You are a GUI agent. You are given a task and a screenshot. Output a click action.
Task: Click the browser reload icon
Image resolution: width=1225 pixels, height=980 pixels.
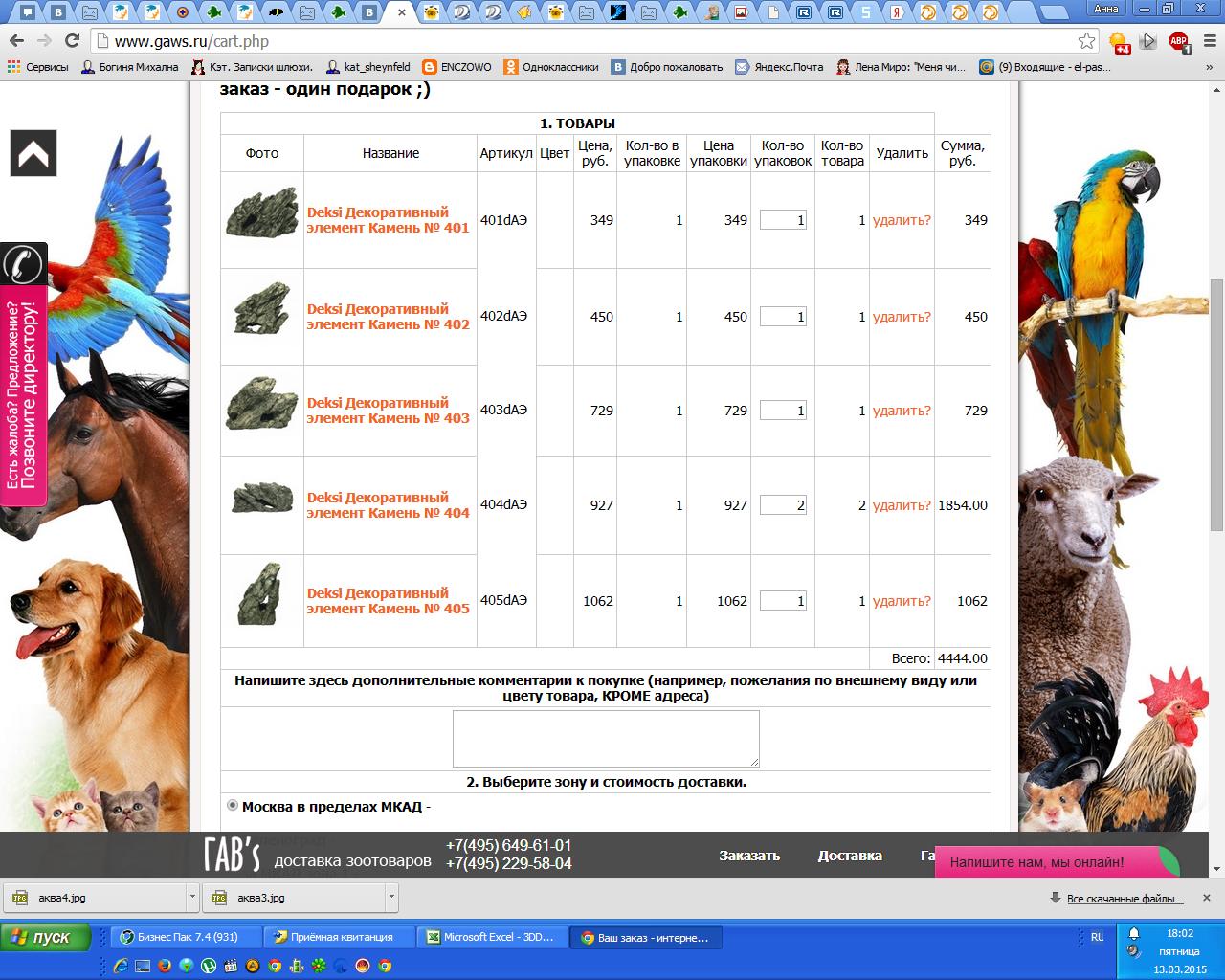pyautogui.click(x=72, y=41)
